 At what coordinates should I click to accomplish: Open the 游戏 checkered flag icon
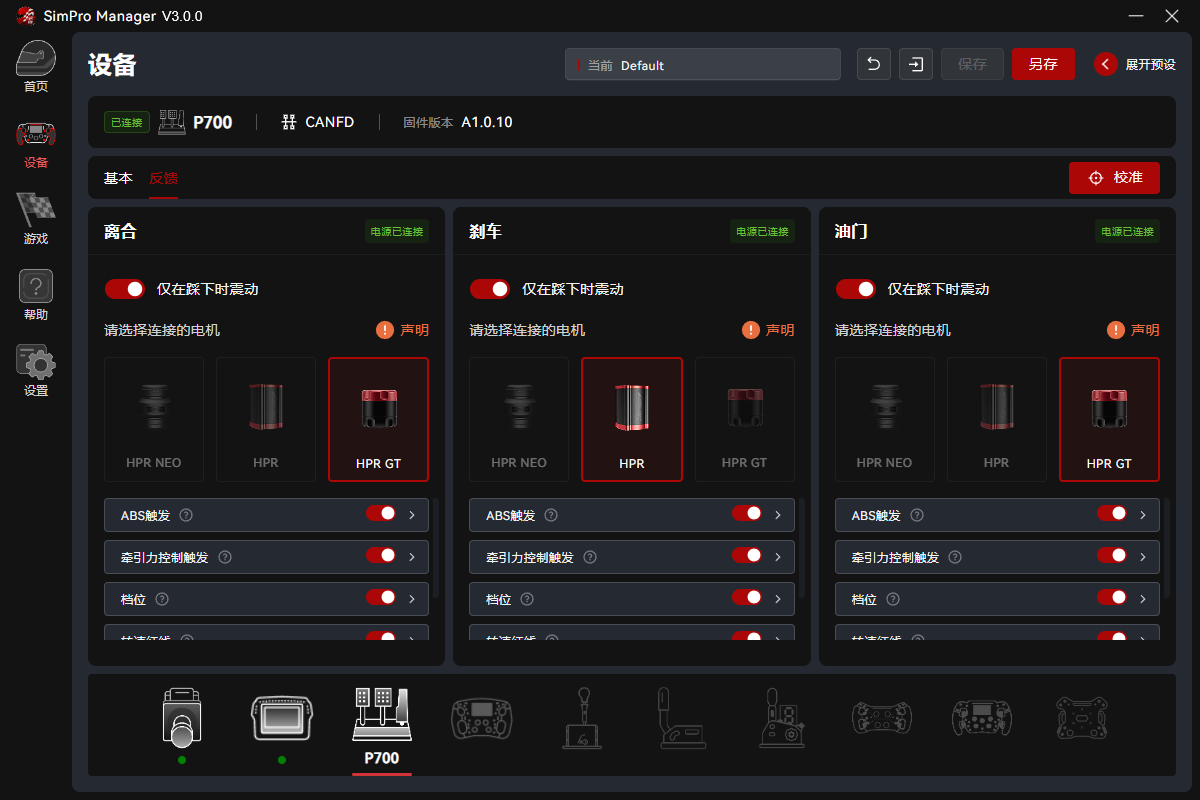[x=36, y=211]
